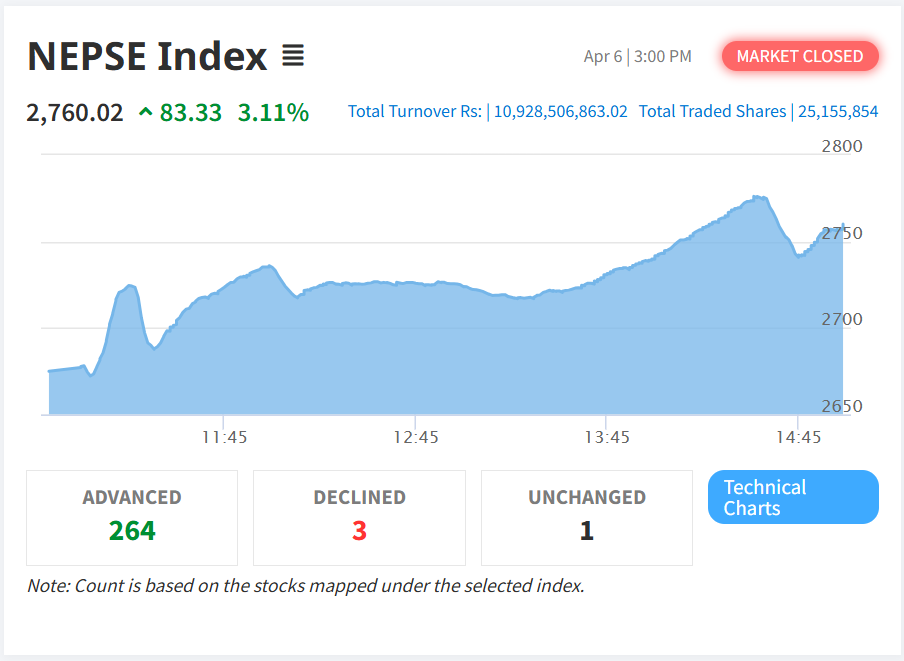The height and width of the screenshot is (661, 904).
Task: Open the Technical Charts button
Action: 793,497
